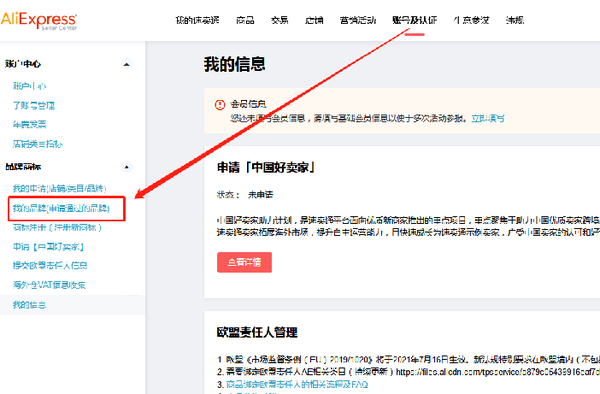Open 商标注册 (注册新商标) sidebar link
This screenshot has height=394, width=600.
point(57,228)
